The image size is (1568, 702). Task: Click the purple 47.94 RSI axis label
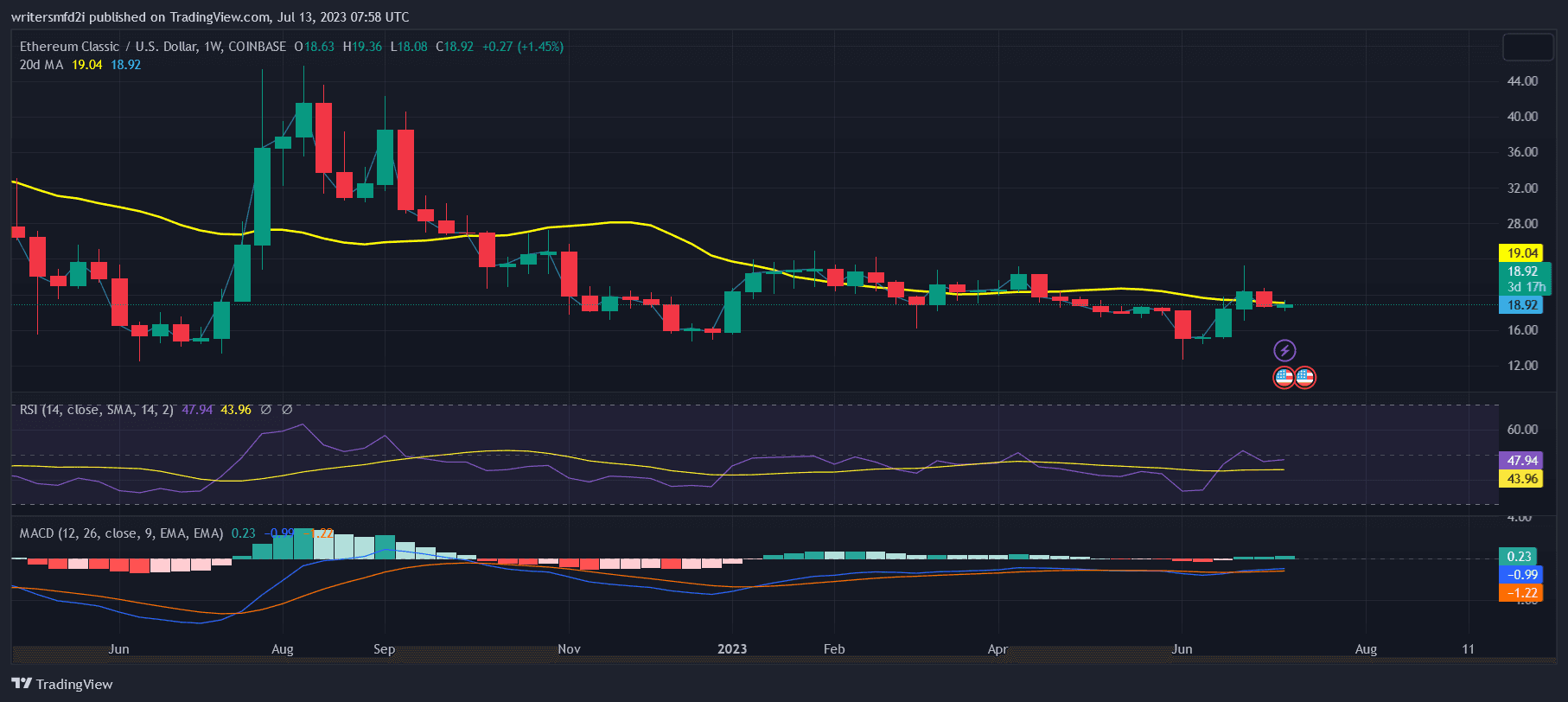1521,461
